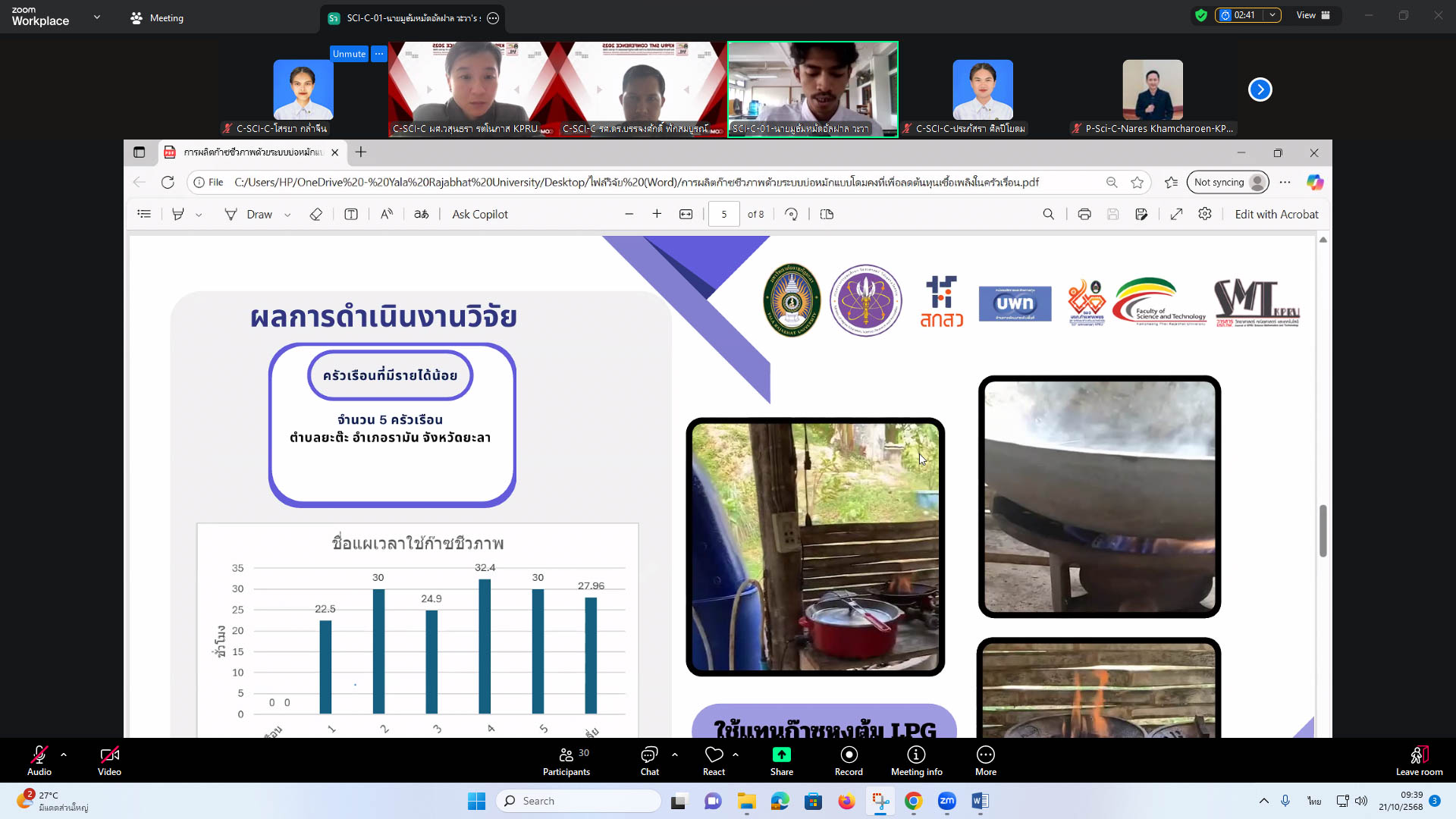This screenshot has width=1456, height=819.
Task: Open the Find search icon in PDF toolbar
Action: 1048,215
